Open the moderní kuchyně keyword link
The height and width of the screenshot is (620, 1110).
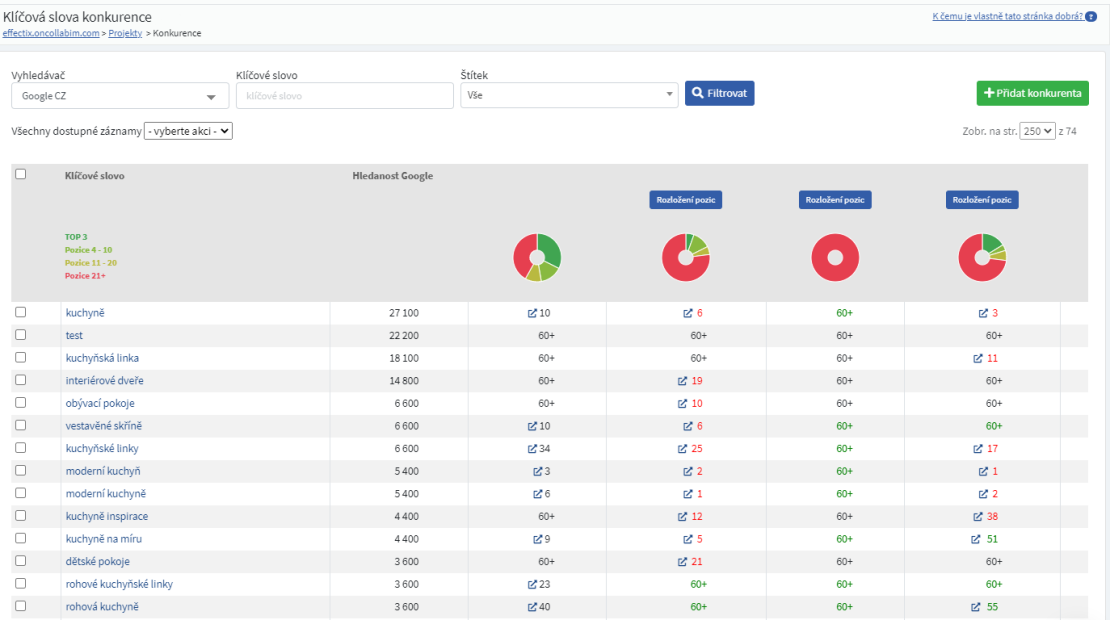coord(105,494)
